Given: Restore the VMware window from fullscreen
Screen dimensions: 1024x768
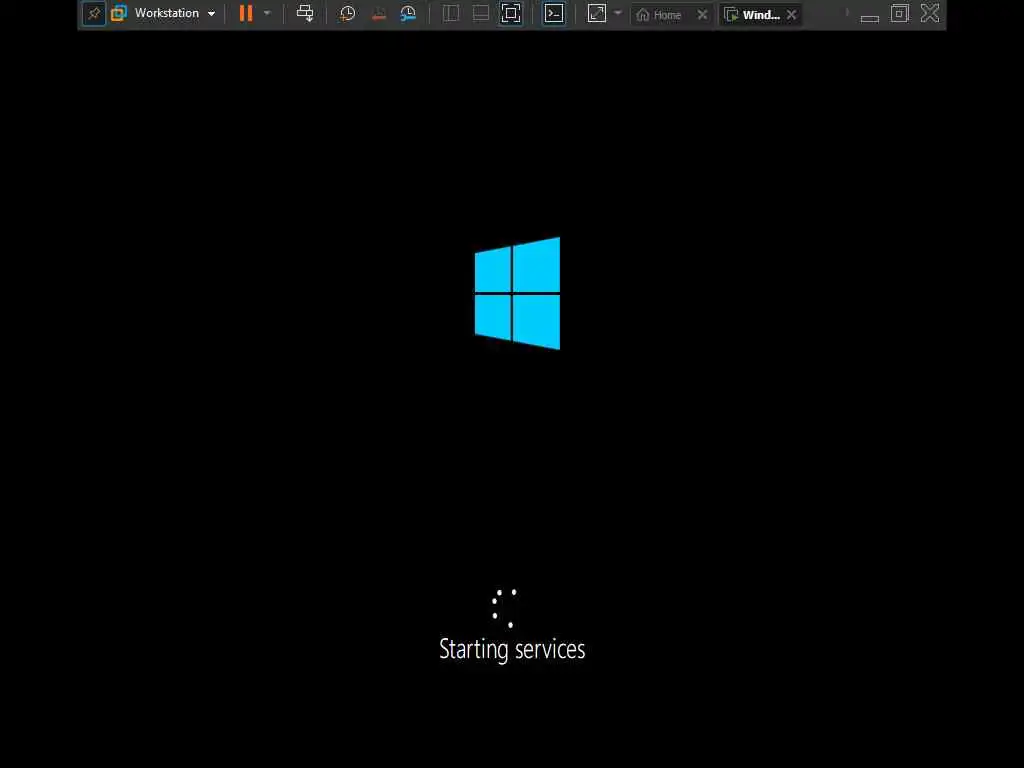Looking at the screenshot, I should (x=899, y=13).
